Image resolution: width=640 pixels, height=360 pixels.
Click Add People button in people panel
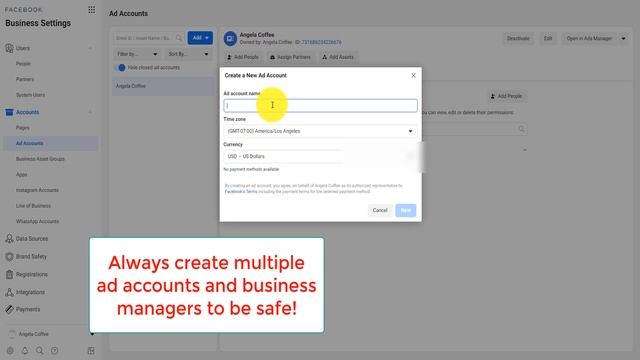[x=506, y=96]
